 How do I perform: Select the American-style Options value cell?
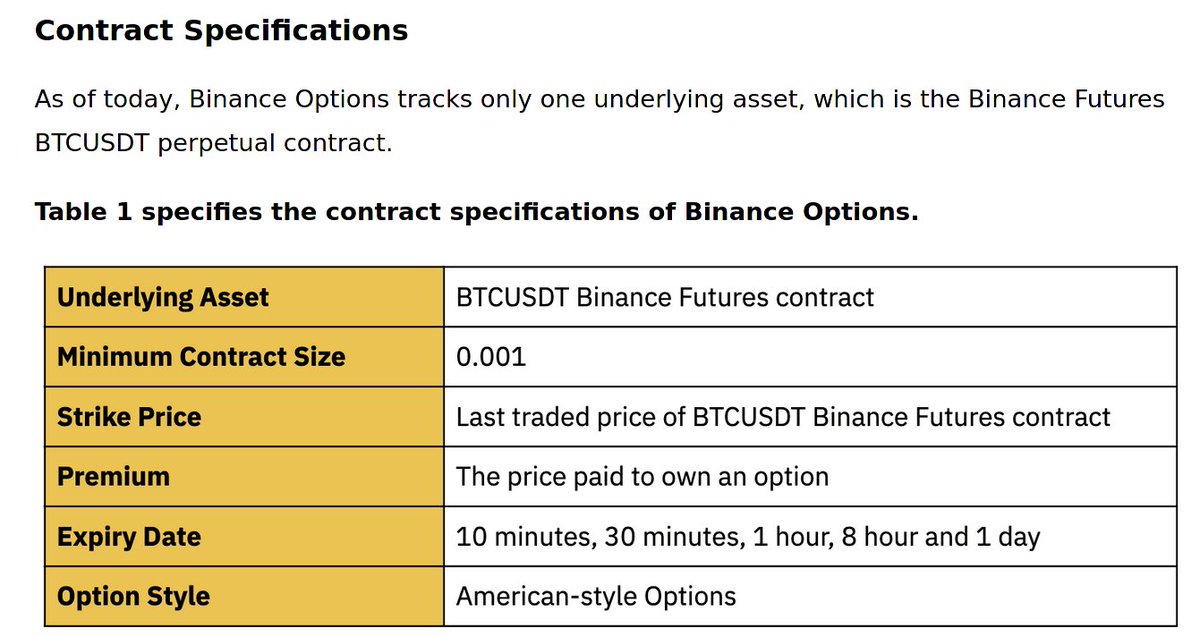(810, 597)
